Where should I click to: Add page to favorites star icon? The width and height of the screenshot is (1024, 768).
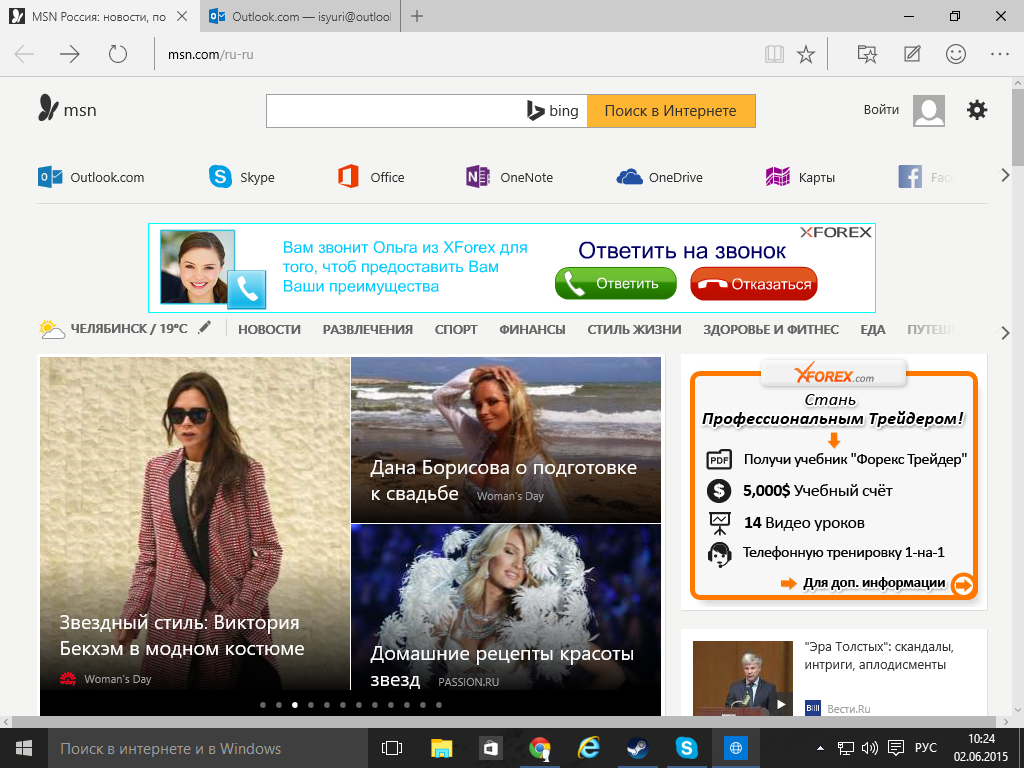tap(806, 54)
